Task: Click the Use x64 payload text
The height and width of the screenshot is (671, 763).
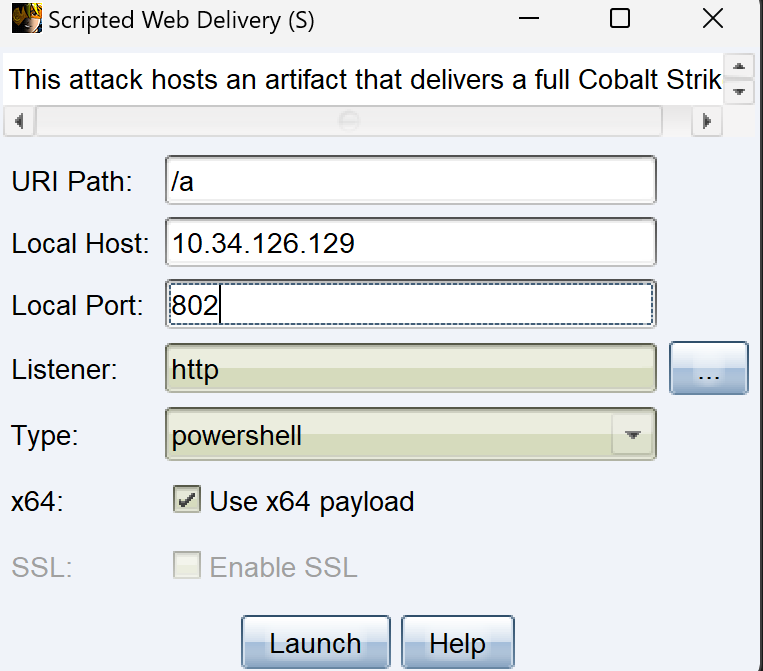Action: [312, 502]
